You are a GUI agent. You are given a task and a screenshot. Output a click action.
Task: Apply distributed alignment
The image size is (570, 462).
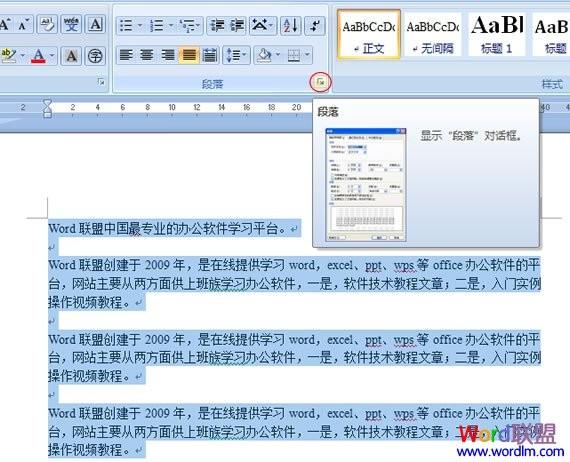point(210,55)
